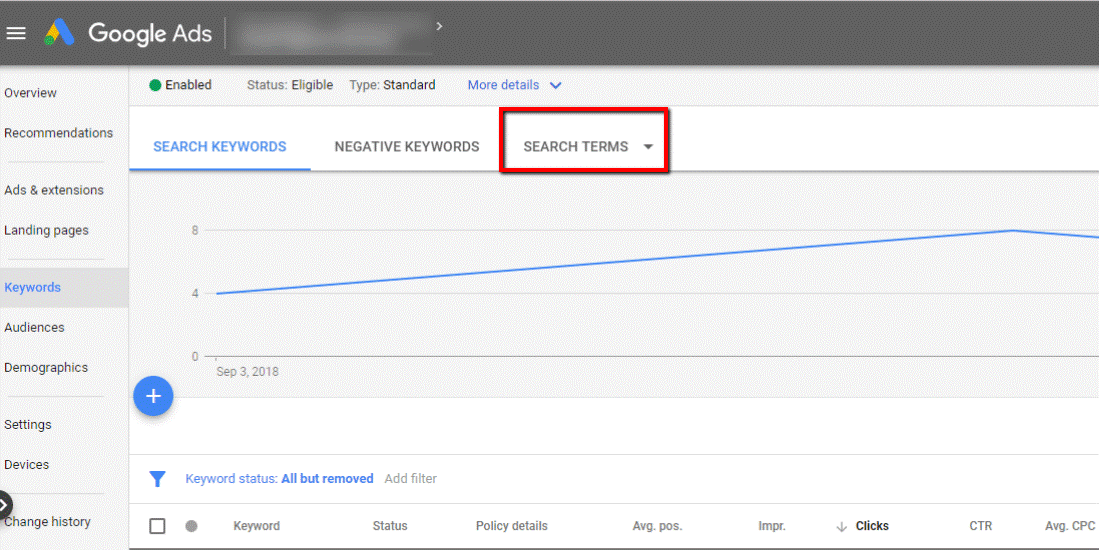Click the Clicks column sort arrow
Screen dimensions: 1099x550
pos(841,526)
